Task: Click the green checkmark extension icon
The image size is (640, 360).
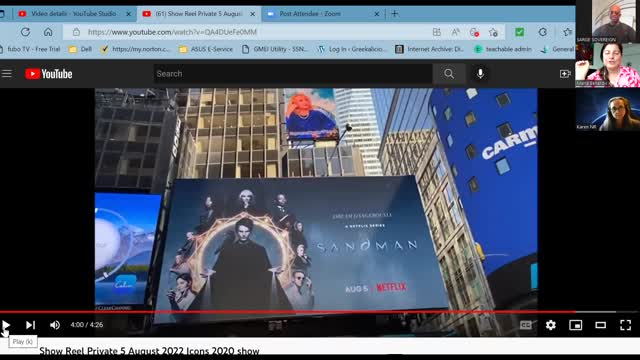Action: (520, 32)
